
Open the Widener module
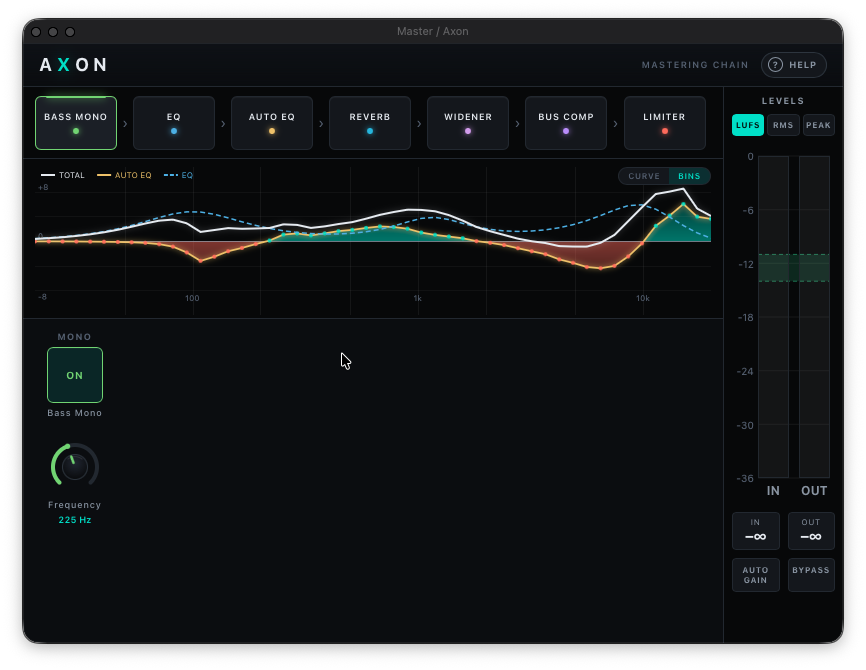coord(468,123)
